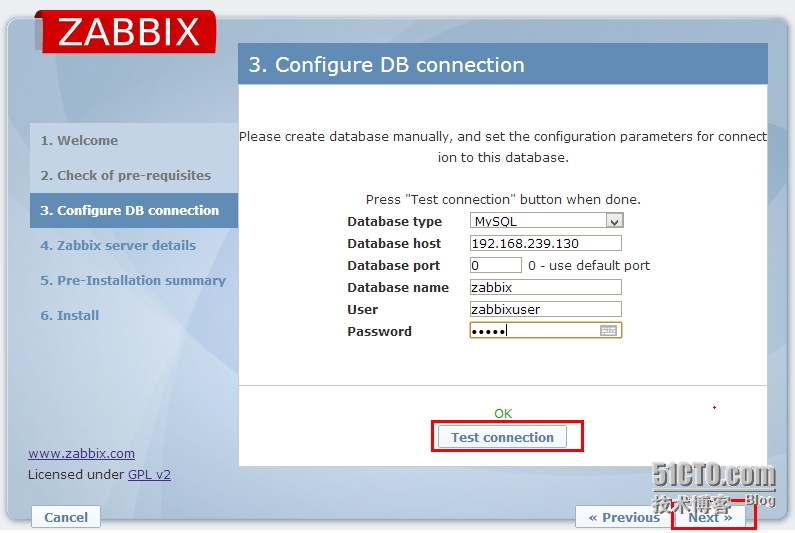Cancel the installation wizard
795x533 pixels.
[x=66, y=517]
